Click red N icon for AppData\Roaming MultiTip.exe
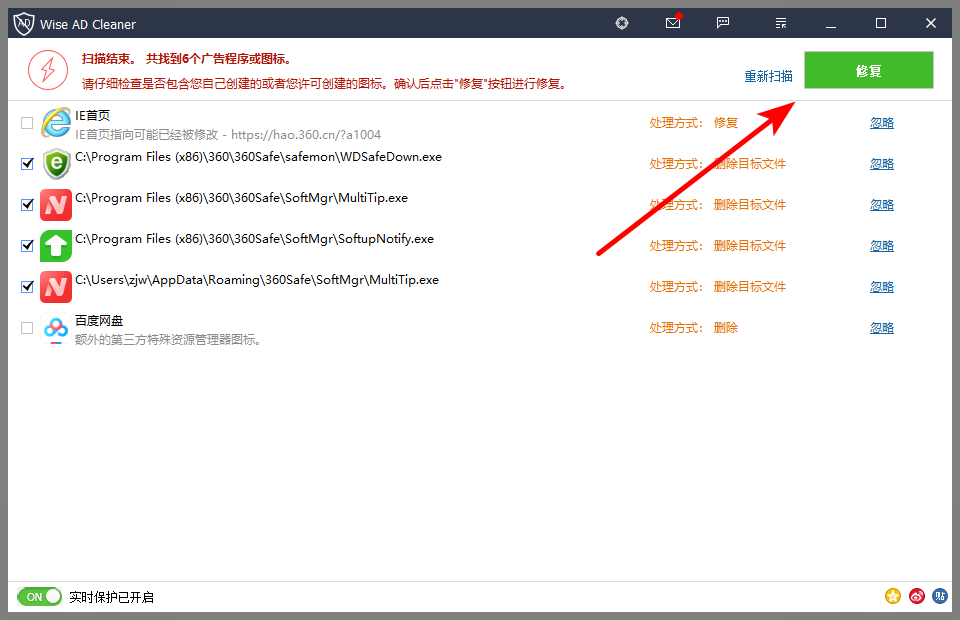 coord(56,286)
